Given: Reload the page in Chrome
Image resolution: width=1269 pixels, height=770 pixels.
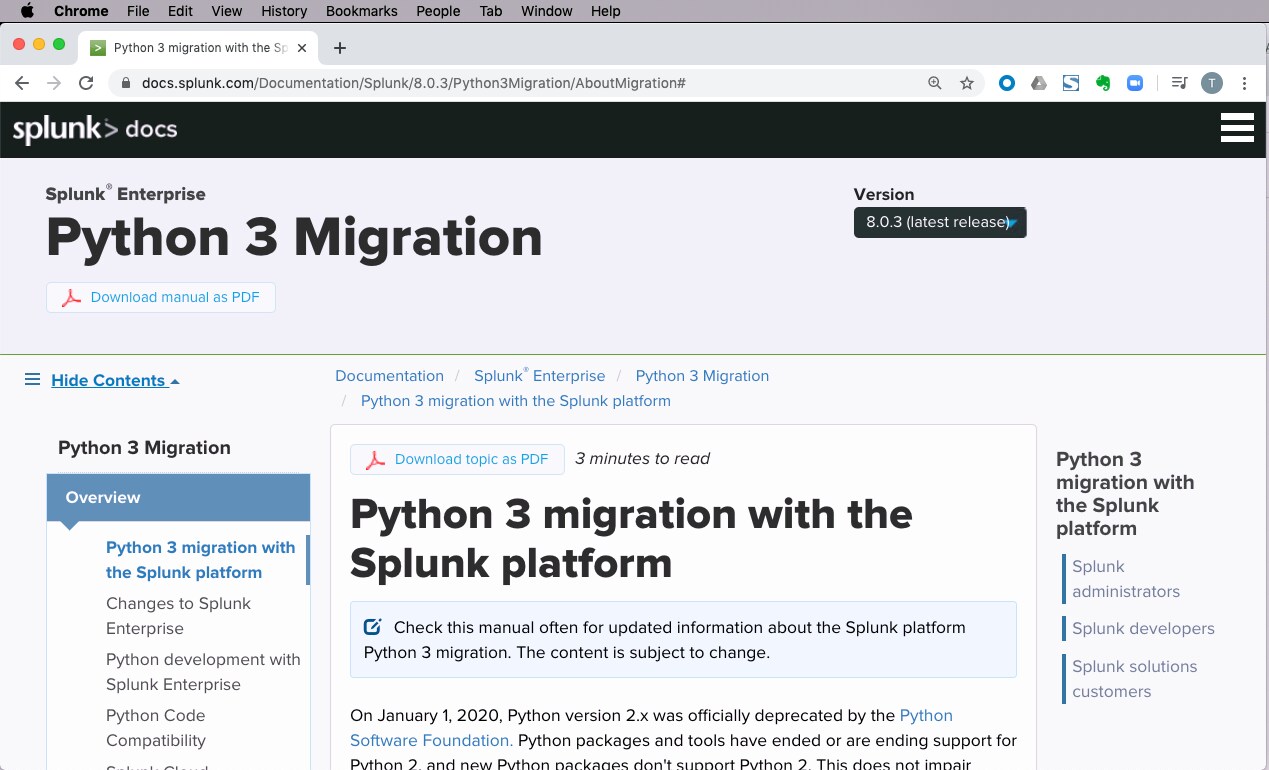Looking at the screenshot, I should (x=86, y=83).
